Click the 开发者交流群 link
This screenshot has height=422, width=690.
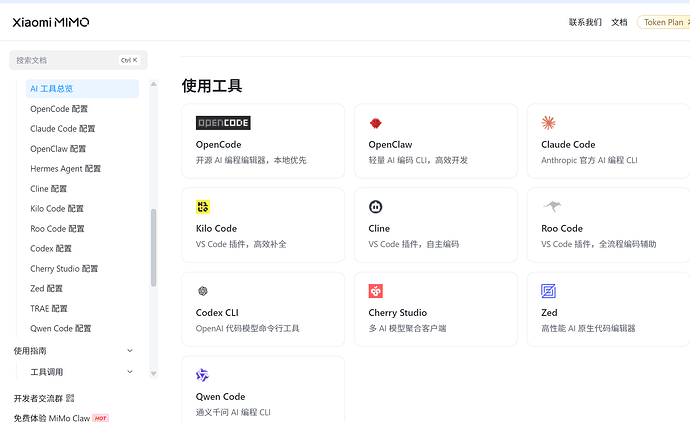point(38,398)
